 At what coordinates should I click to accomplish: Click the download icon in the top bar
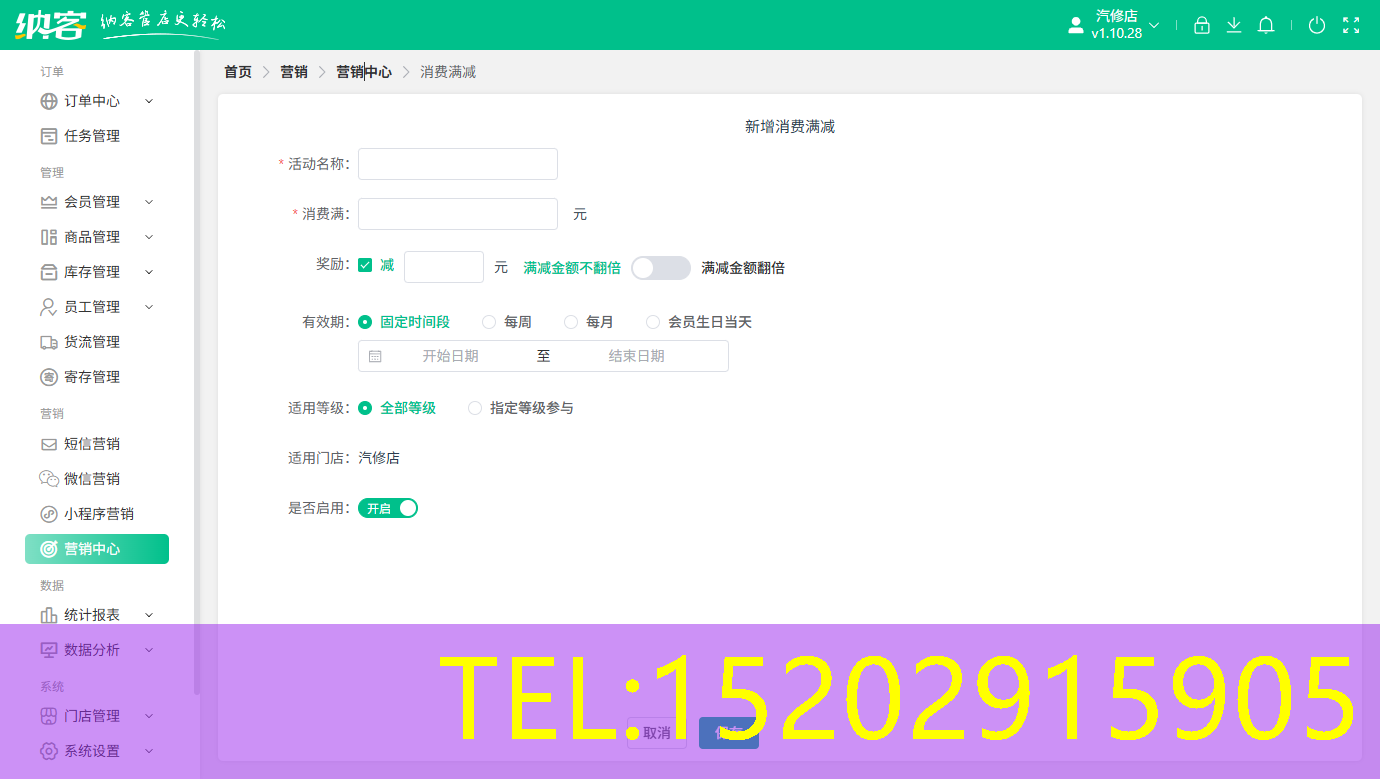1233,25
